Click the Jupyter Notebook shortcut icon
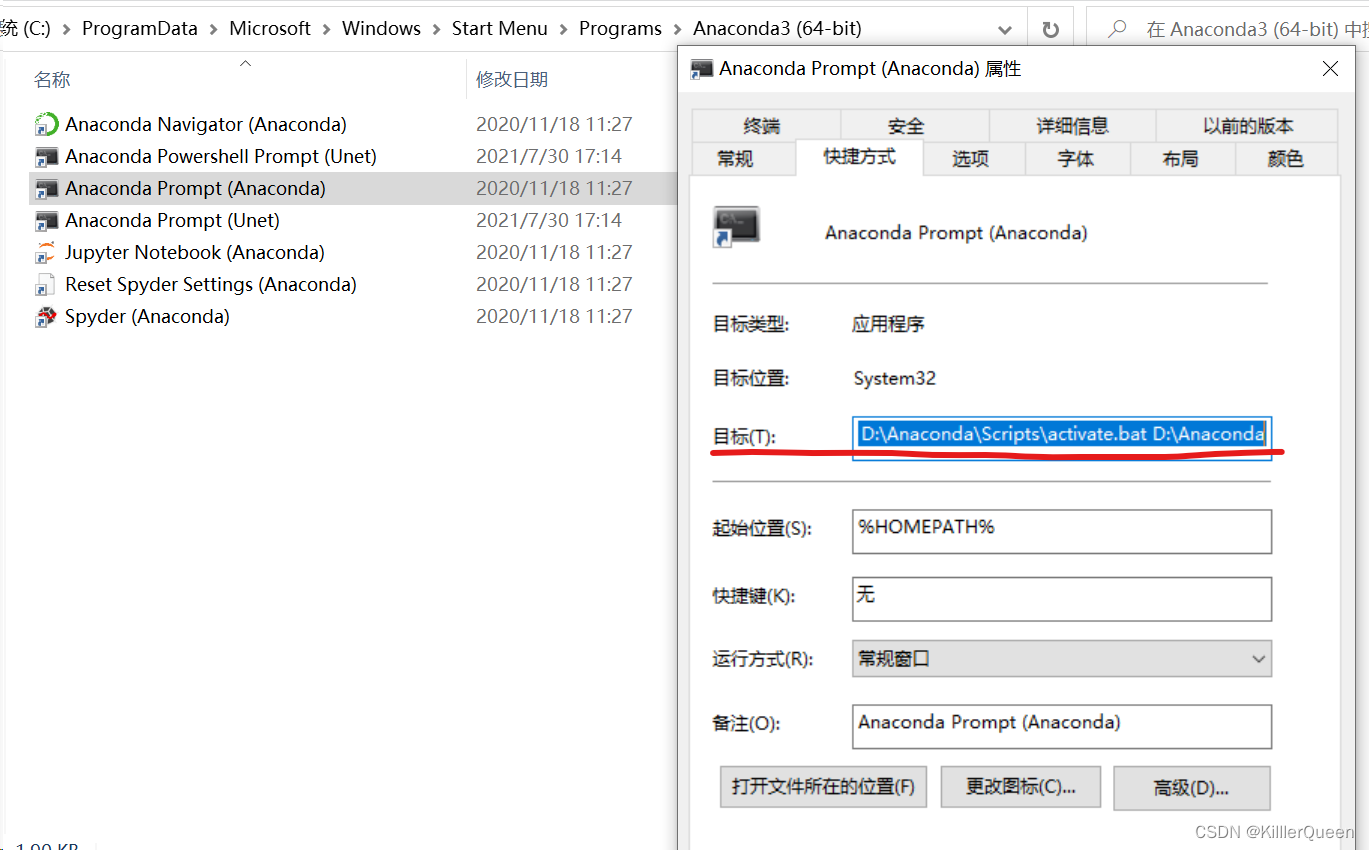1369x850 pixels. point(46,252)
